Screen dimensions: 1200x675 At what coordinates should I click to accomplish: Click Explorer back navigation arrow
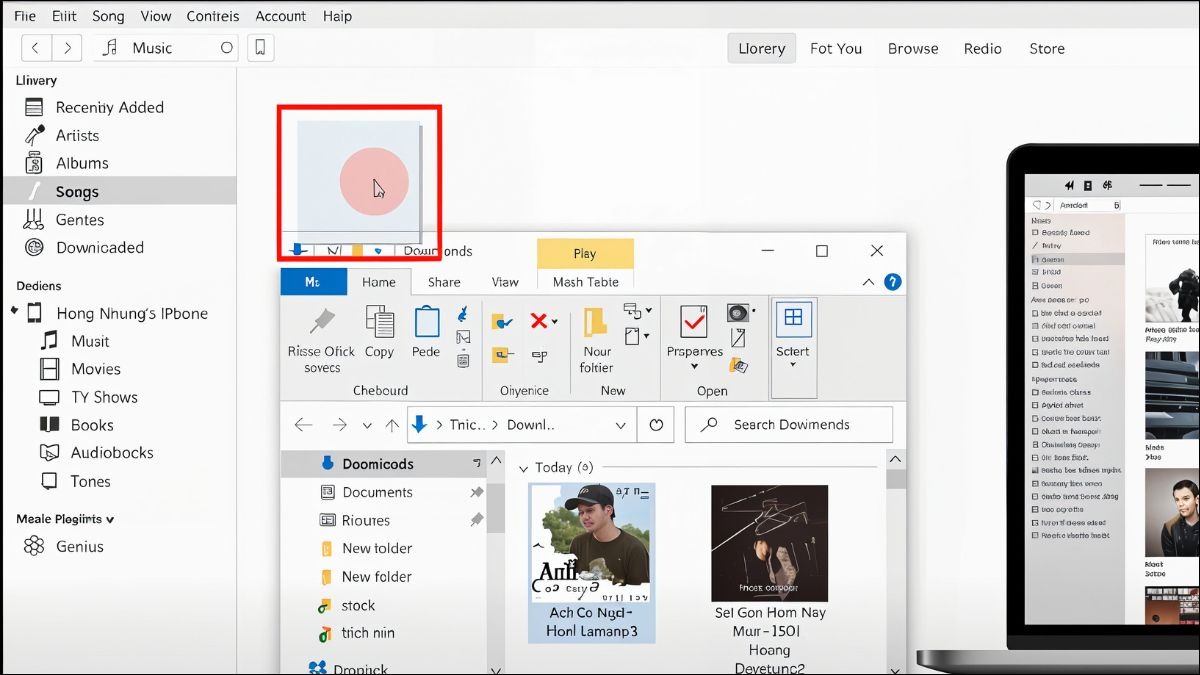(304, 425)
